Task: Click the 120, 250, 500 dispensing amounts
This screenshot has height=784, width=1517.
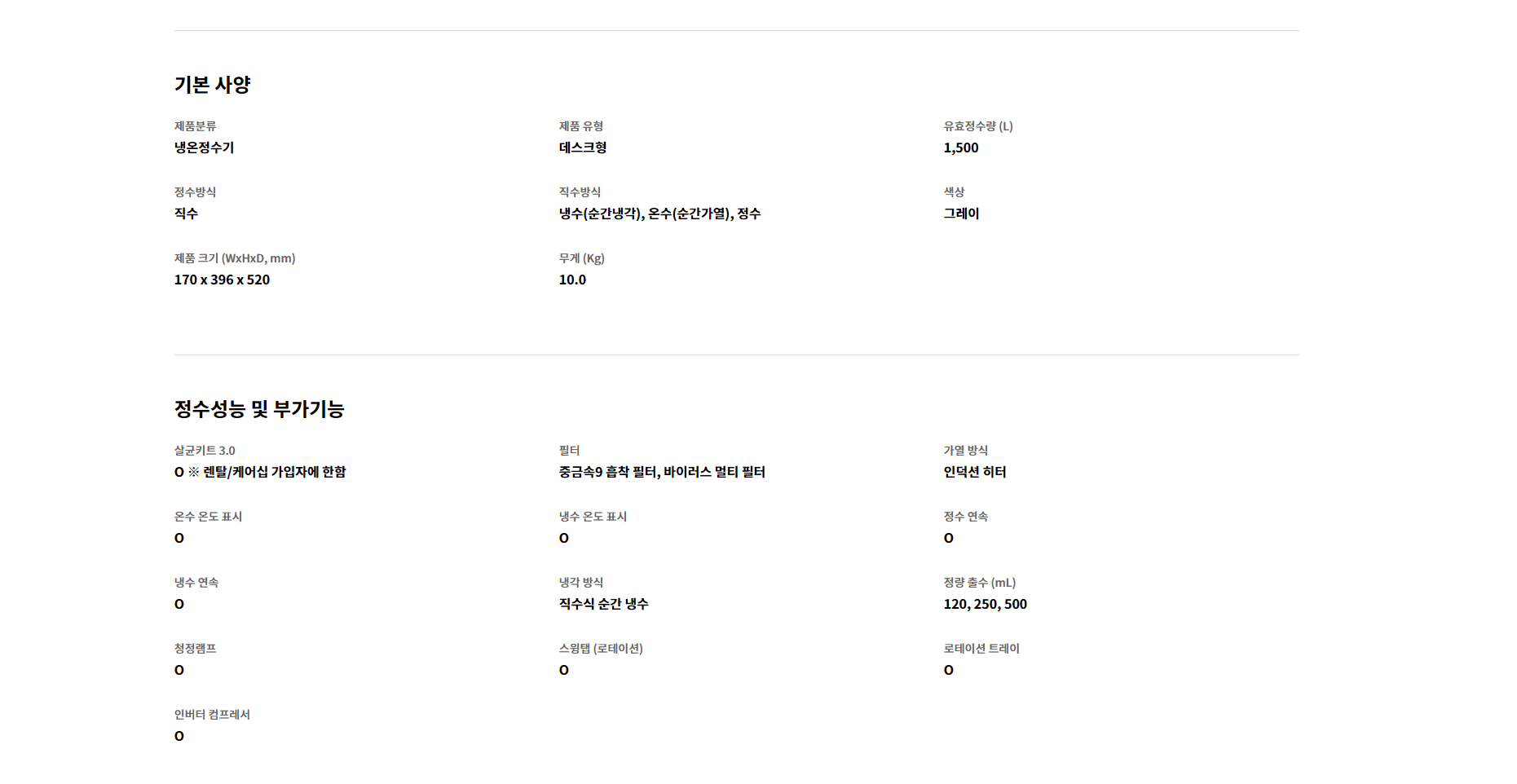Action: tap(986, 604)
